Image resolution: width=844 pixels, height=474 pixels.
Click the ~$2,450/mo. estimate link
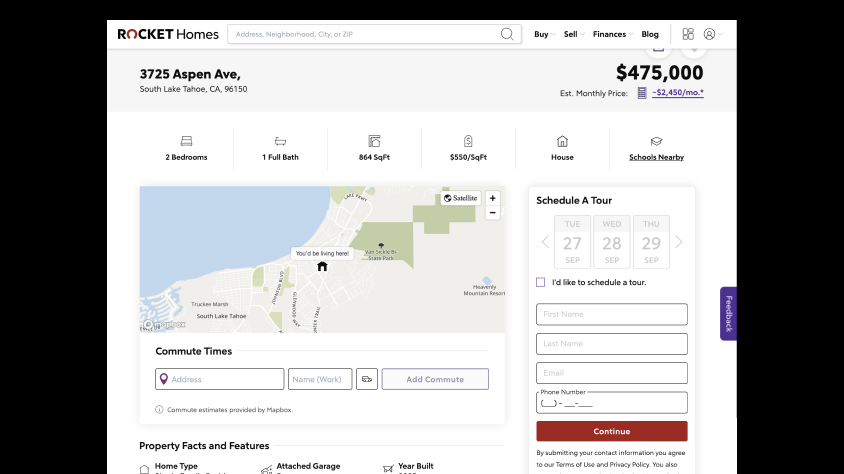(x=678, y=93)
